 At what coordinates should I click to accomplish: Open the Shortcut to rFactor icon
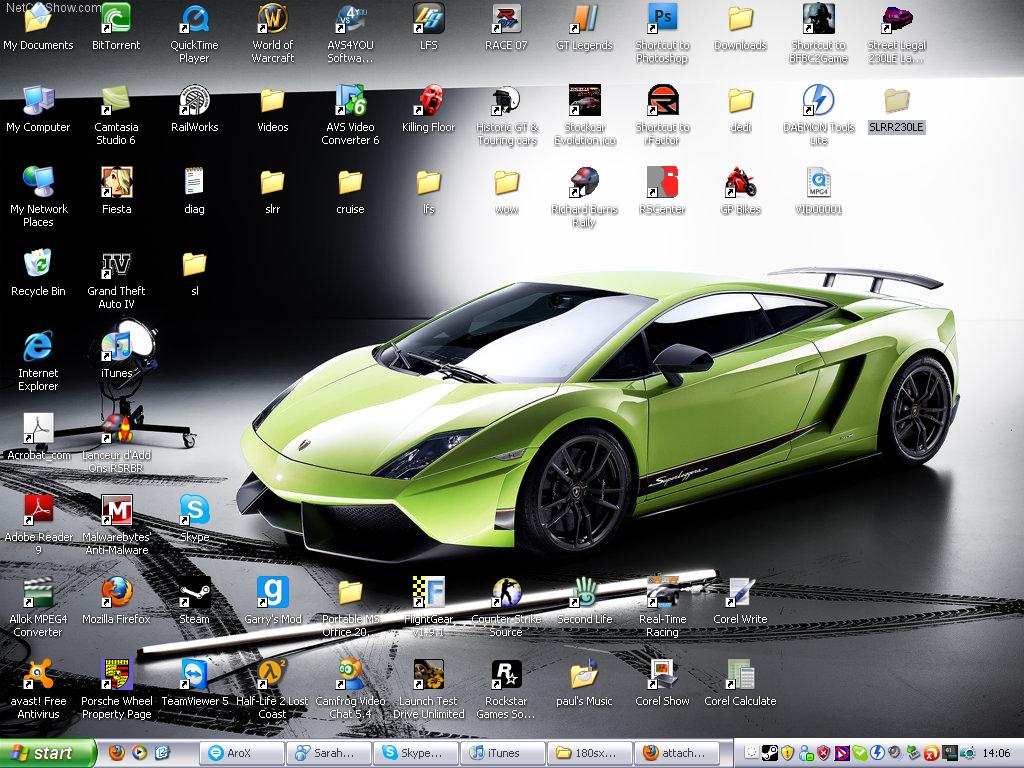click(662, 101)
